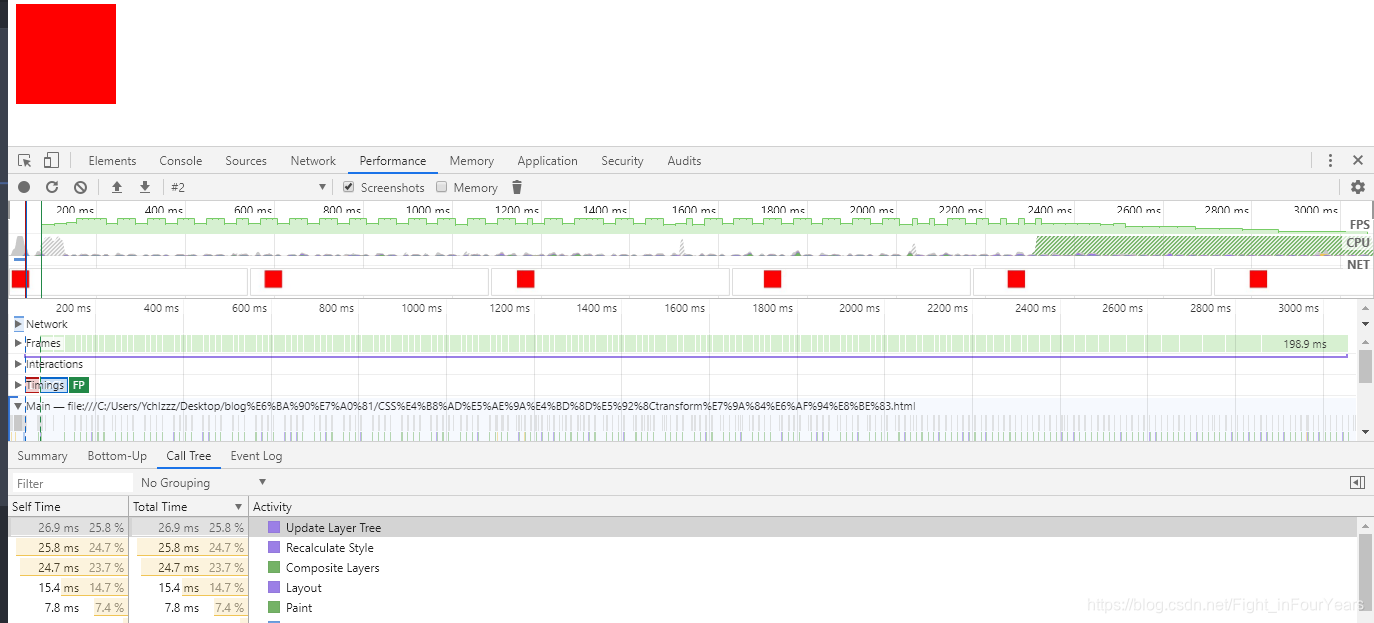
Task: Select the Performance tab
Action: 393,161
